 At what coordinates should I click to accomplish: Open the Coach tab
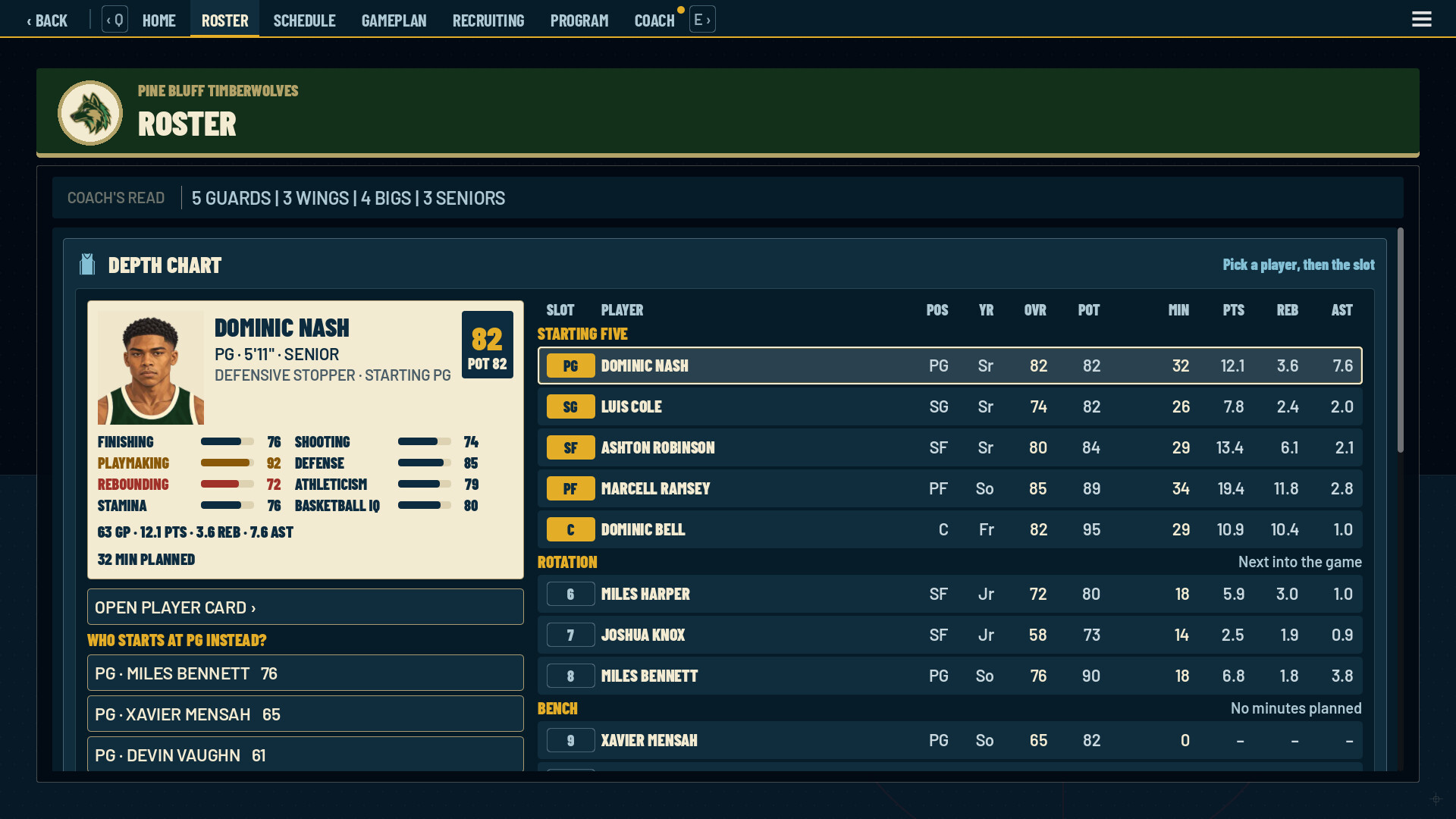[654, 20]
